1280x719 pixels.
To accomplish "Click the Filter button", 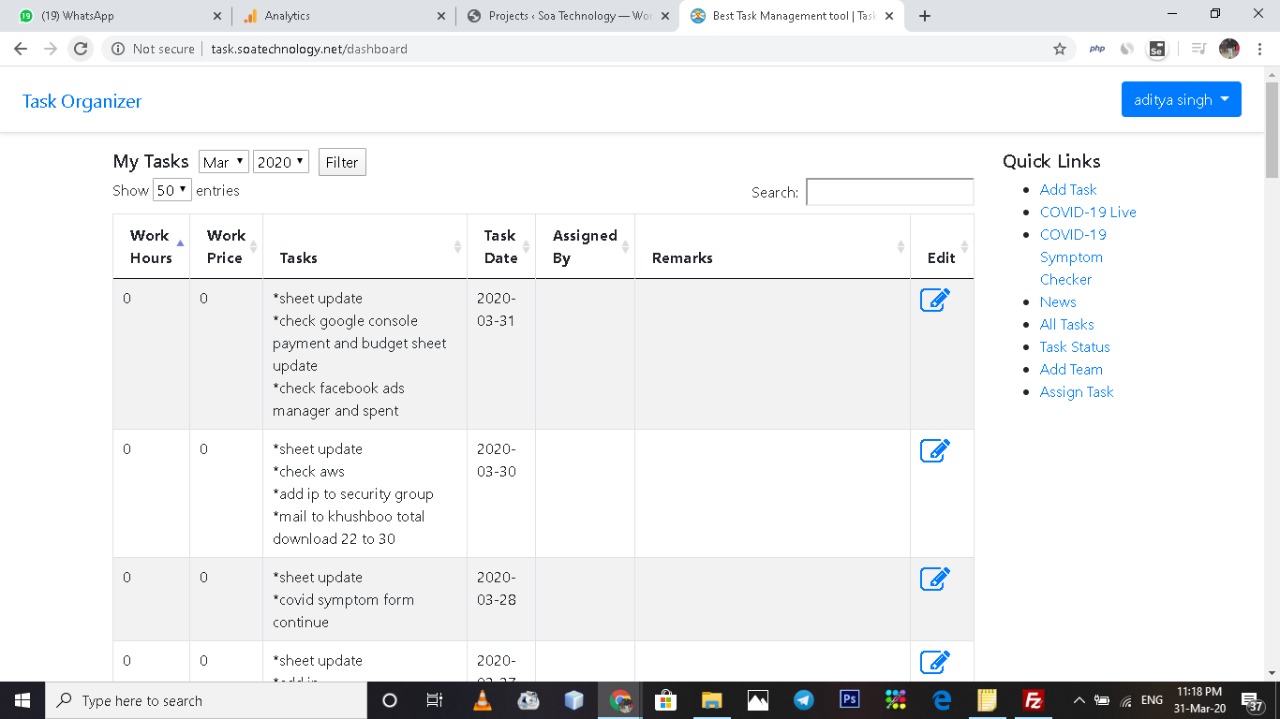I will click(342, 161).
